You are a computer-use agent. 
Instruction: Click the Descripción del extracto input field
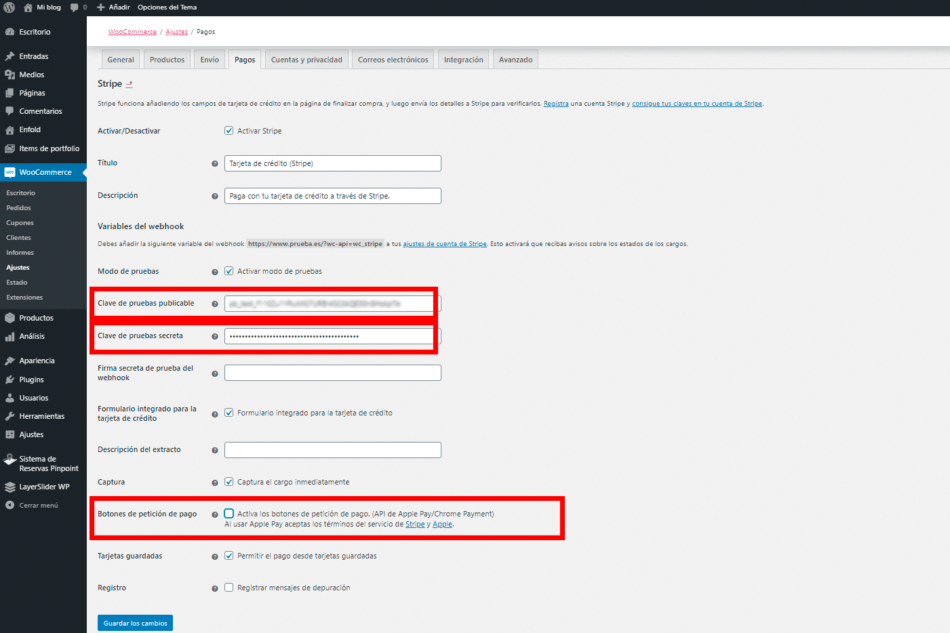coord(332,449)
